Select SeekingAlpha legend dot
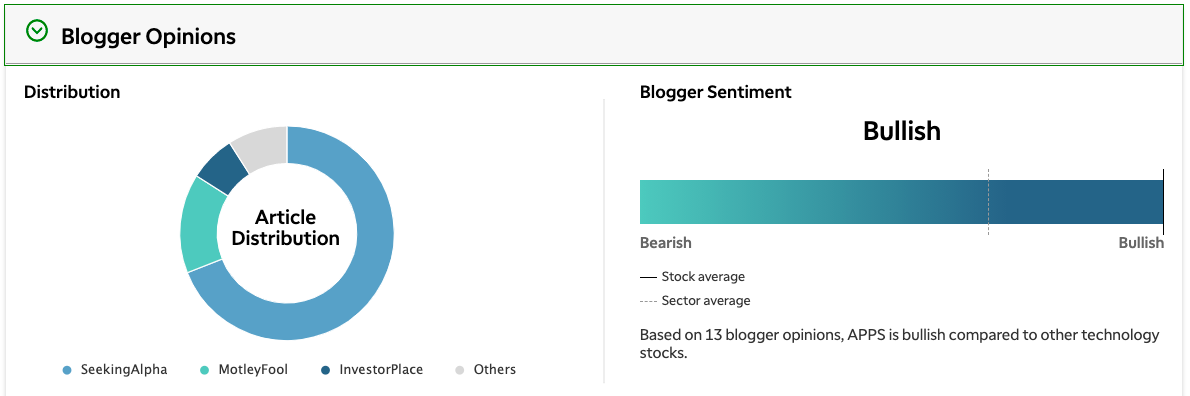The width and height of the screenshot is (1190, 396). [x=68, y=370]
